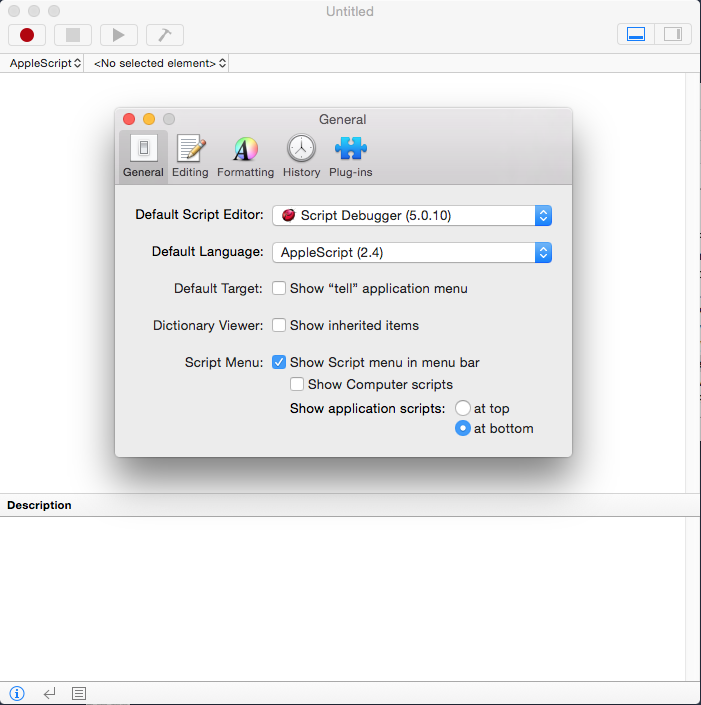The height and width of the screenshot is (705, 701).
Task: Enable Show inherited items checkbox
Action: (x=279, y=325)
